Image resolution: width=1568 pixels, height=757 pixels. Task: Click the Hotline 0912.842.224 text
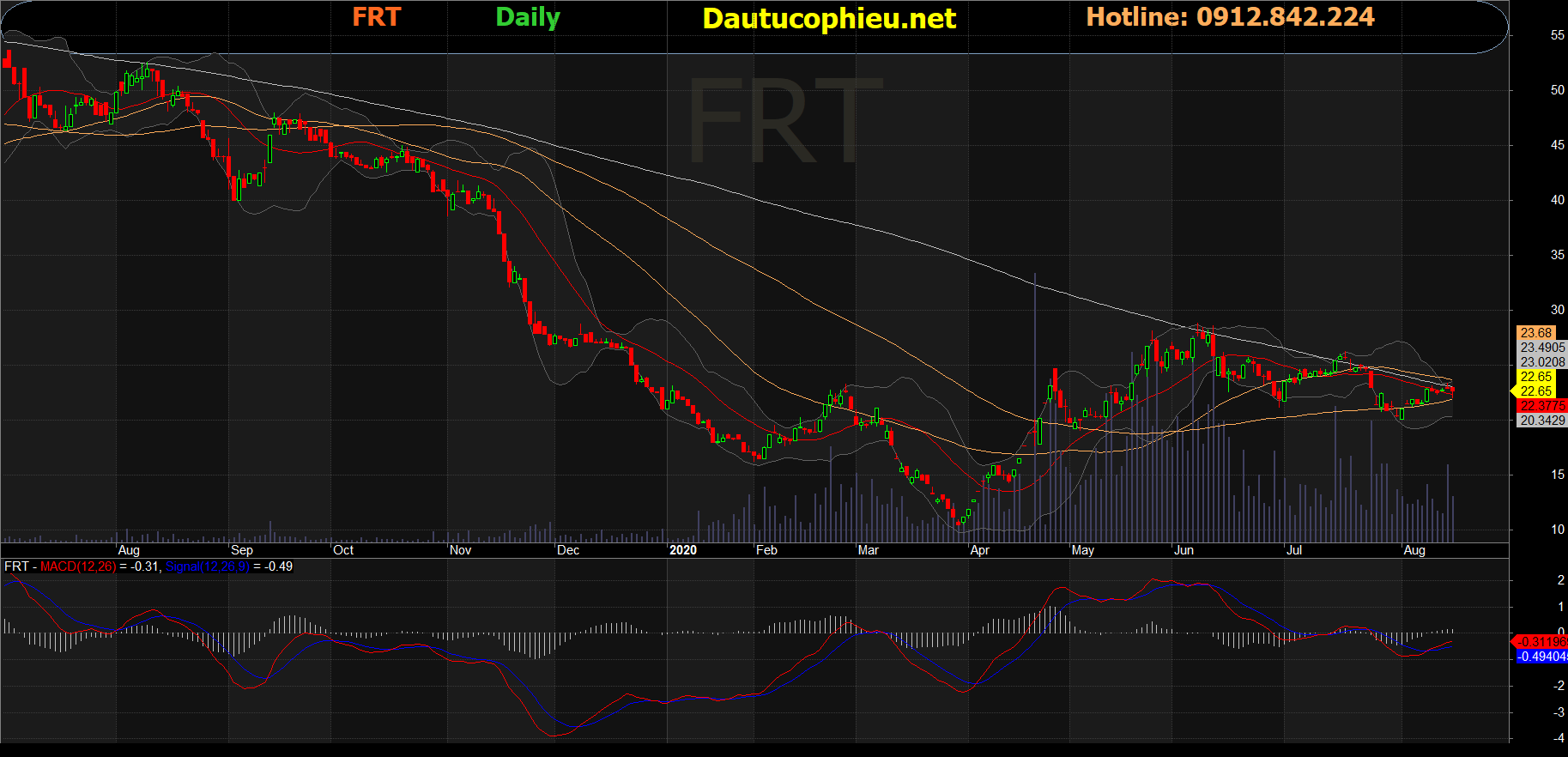(1230, 17)
